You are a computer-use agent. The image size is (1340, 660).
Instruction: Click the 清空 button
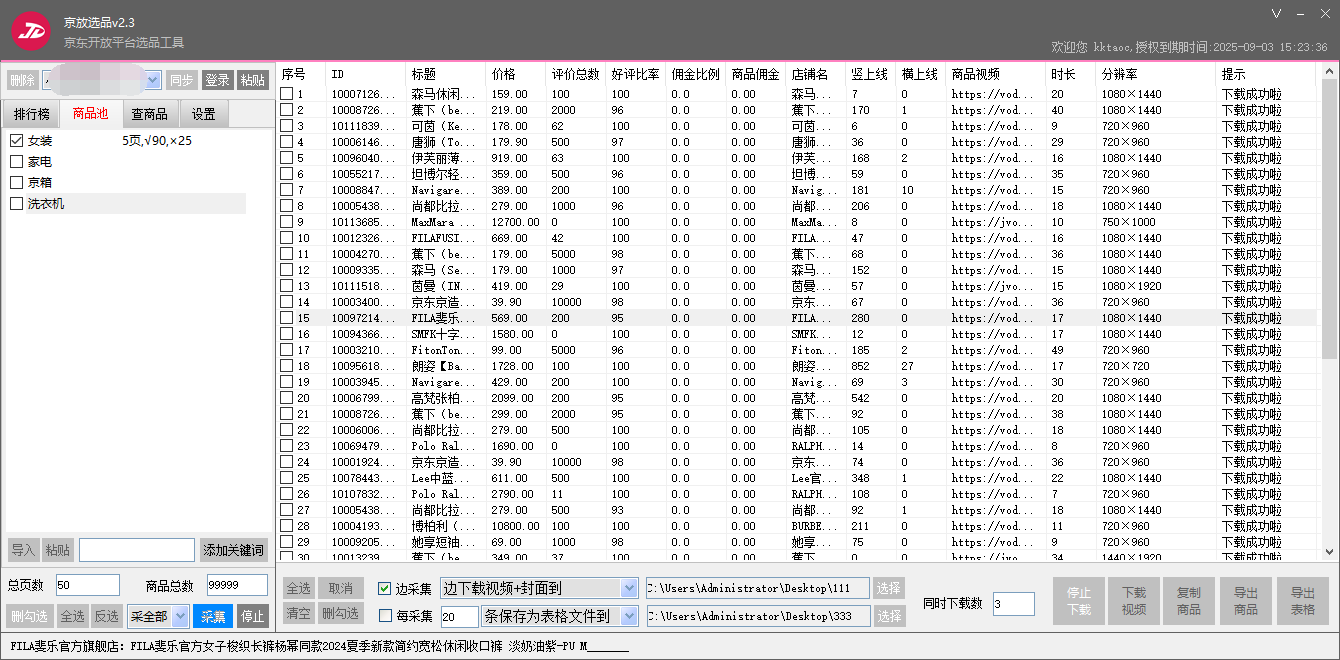299,614
